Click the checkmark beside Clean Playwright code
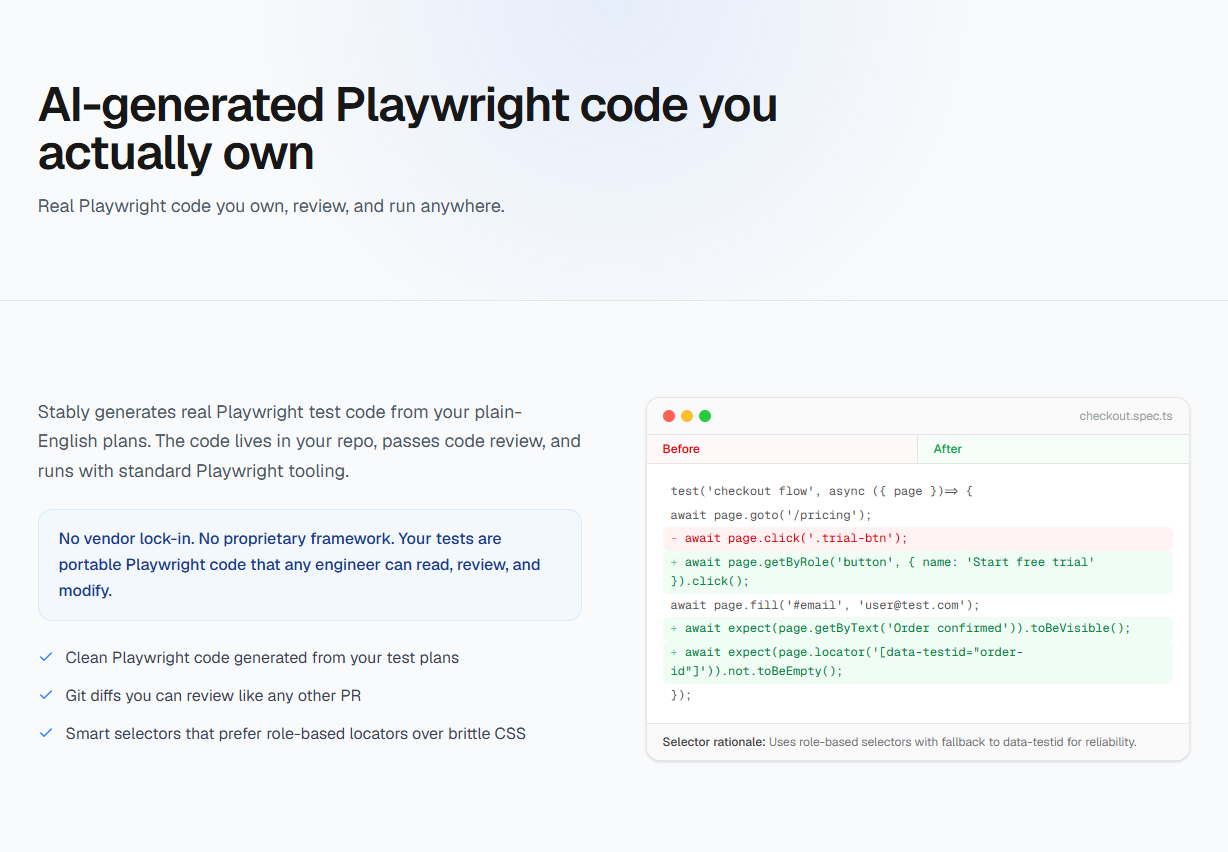 [45, 657]
